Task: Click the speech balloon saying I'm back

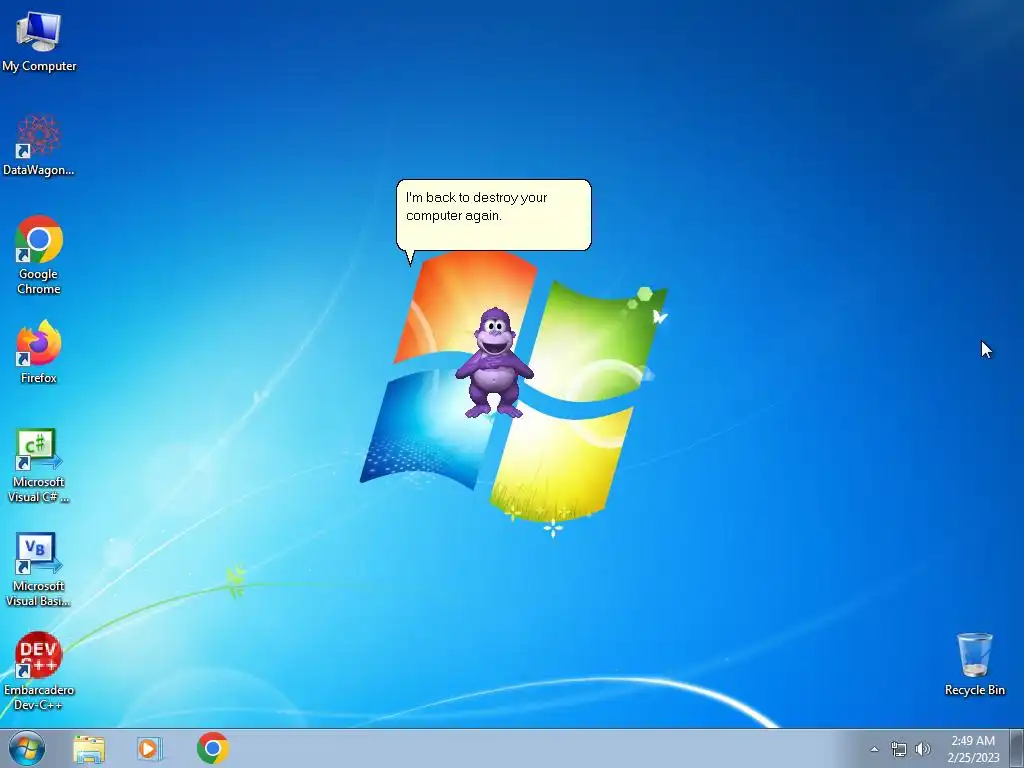Action: point(494,216)
